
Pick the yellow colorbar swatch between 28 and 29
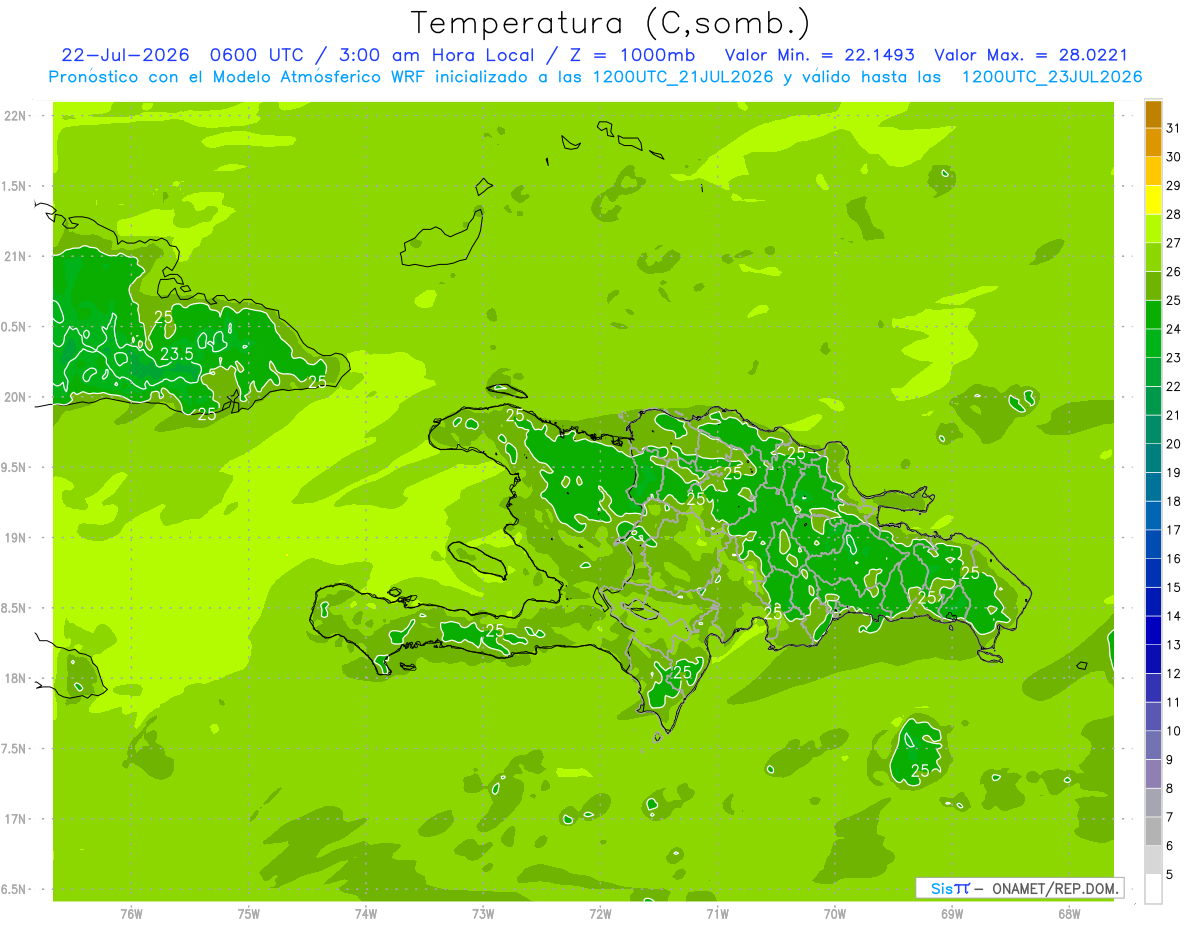pos(1154,200)
